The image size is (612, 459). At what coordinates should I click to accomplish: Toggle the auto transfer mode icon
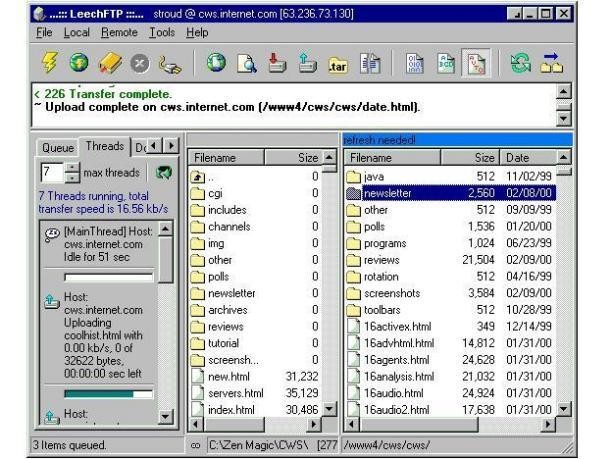click(x=476, y=63)
